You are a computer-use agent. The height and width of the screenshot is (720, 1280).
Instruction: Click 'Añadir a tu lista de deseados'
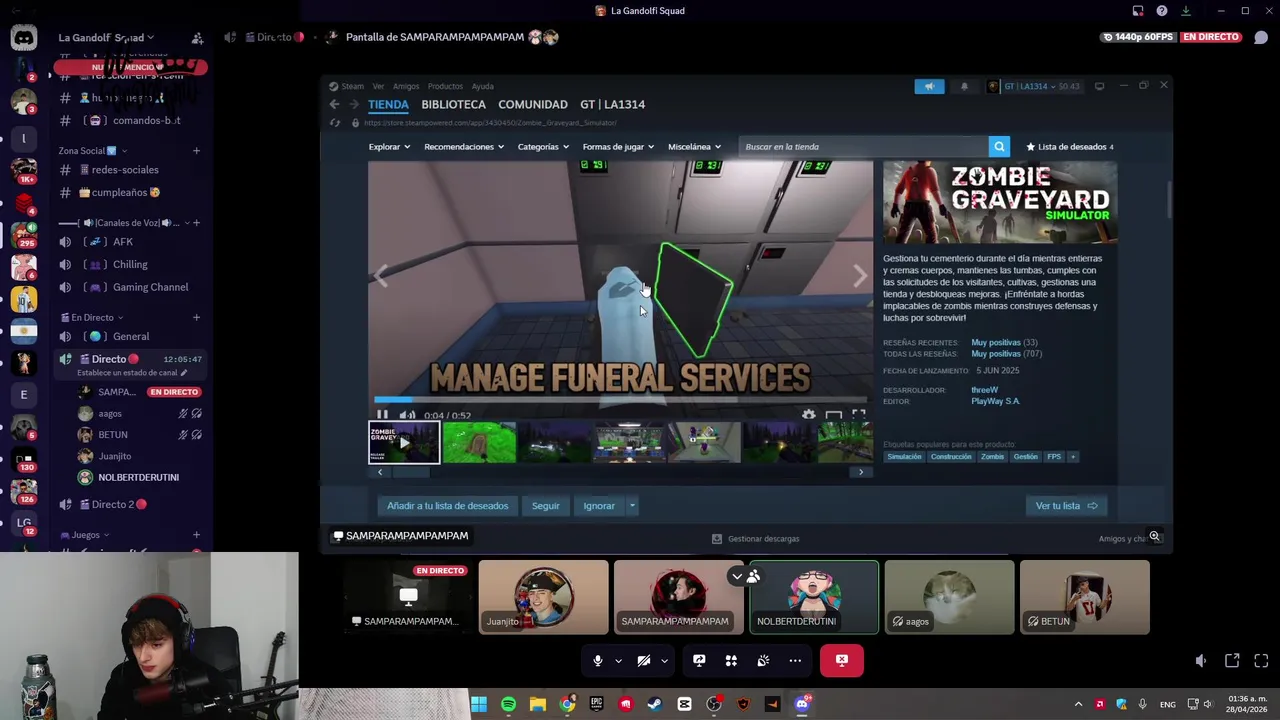point(448,506)
